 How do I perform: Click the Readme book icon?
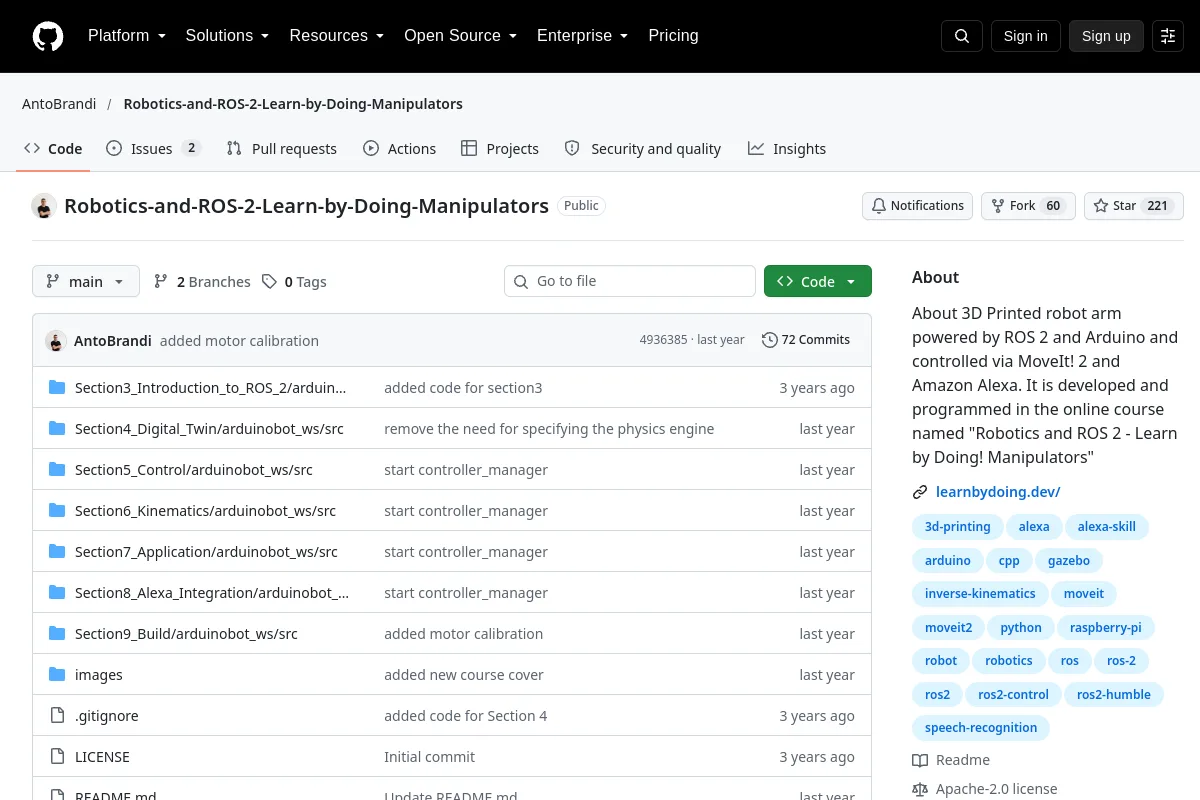tap(920, 760)
